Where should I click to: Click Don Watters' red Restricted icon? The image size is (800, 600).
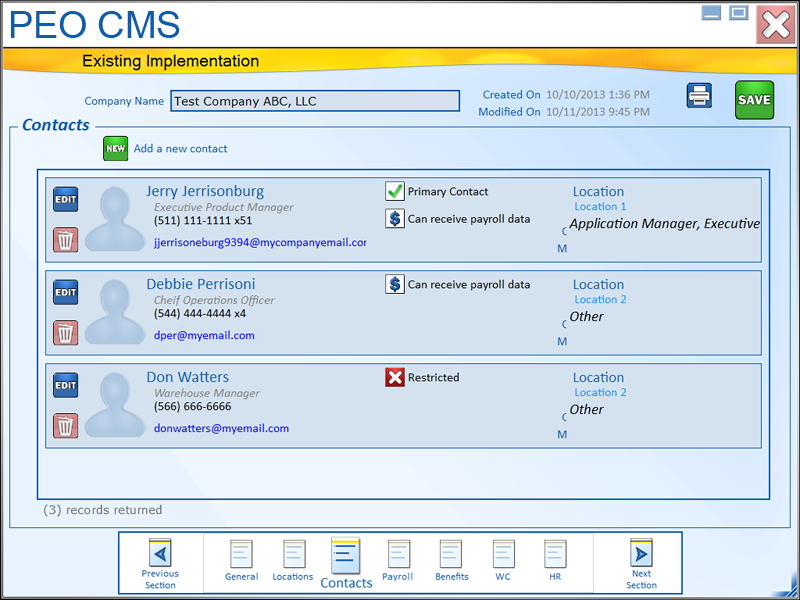(x=395, y=378)
